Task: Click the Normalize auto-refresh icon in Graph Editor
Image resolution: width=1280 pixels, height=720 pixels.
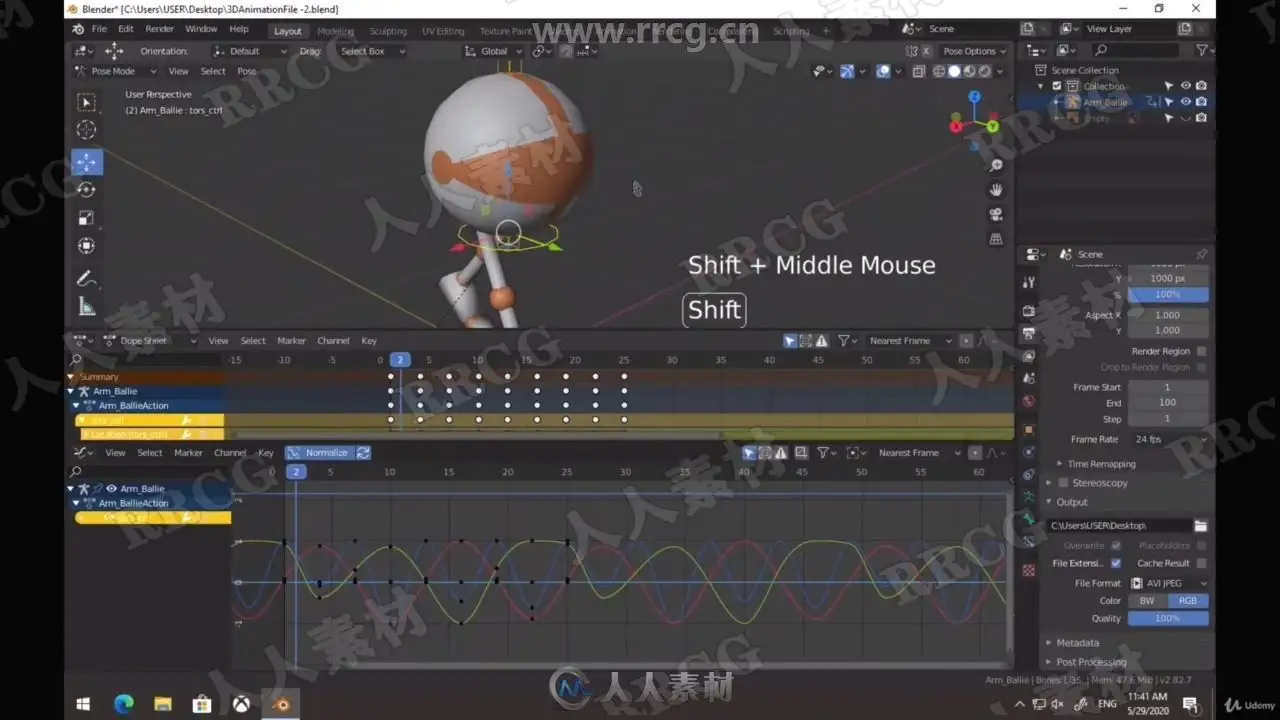Action: [x=363, y=453]
